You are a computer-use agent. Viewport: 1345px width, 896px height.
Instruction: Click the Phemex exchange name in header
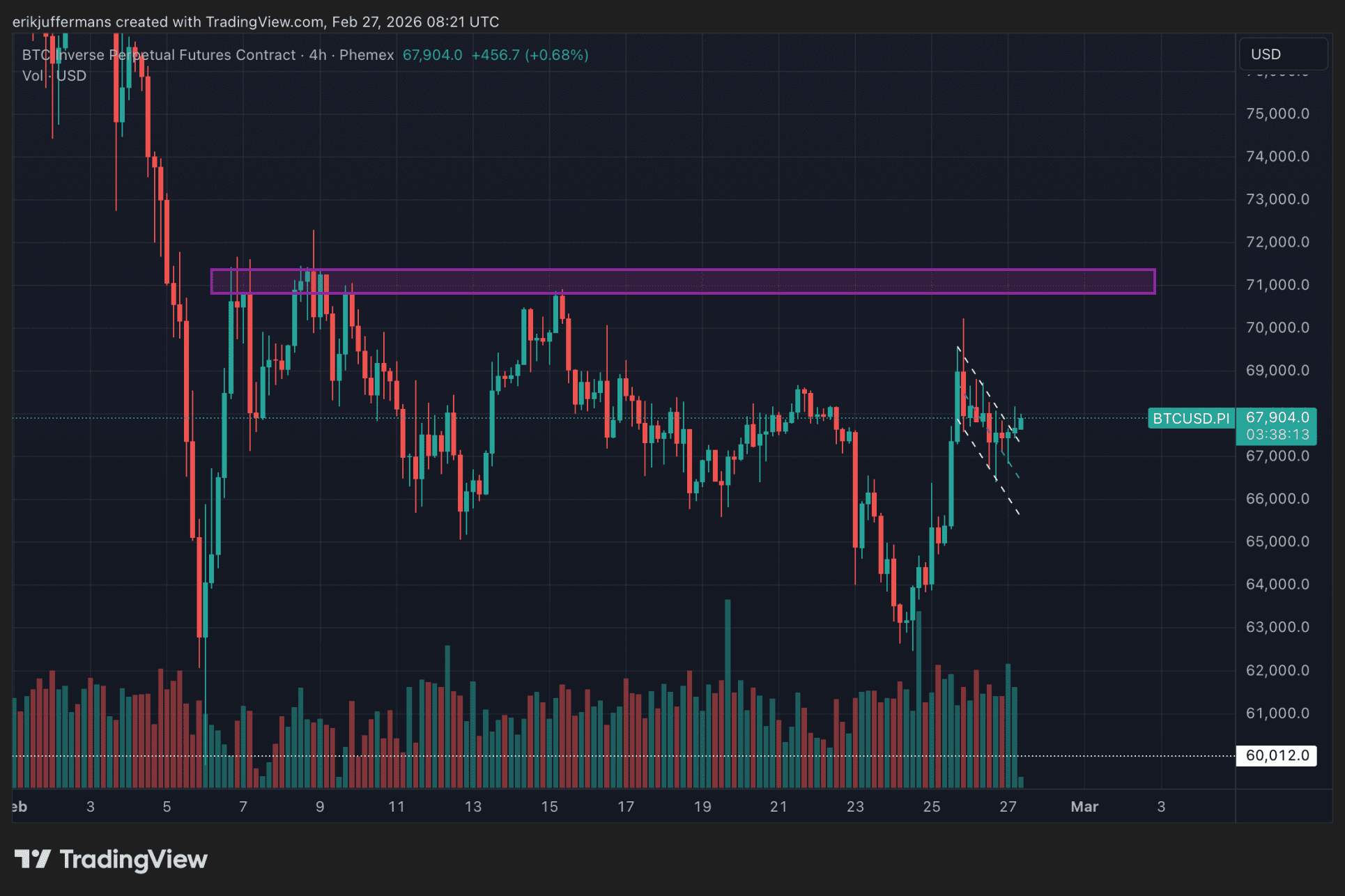[367, 55]
